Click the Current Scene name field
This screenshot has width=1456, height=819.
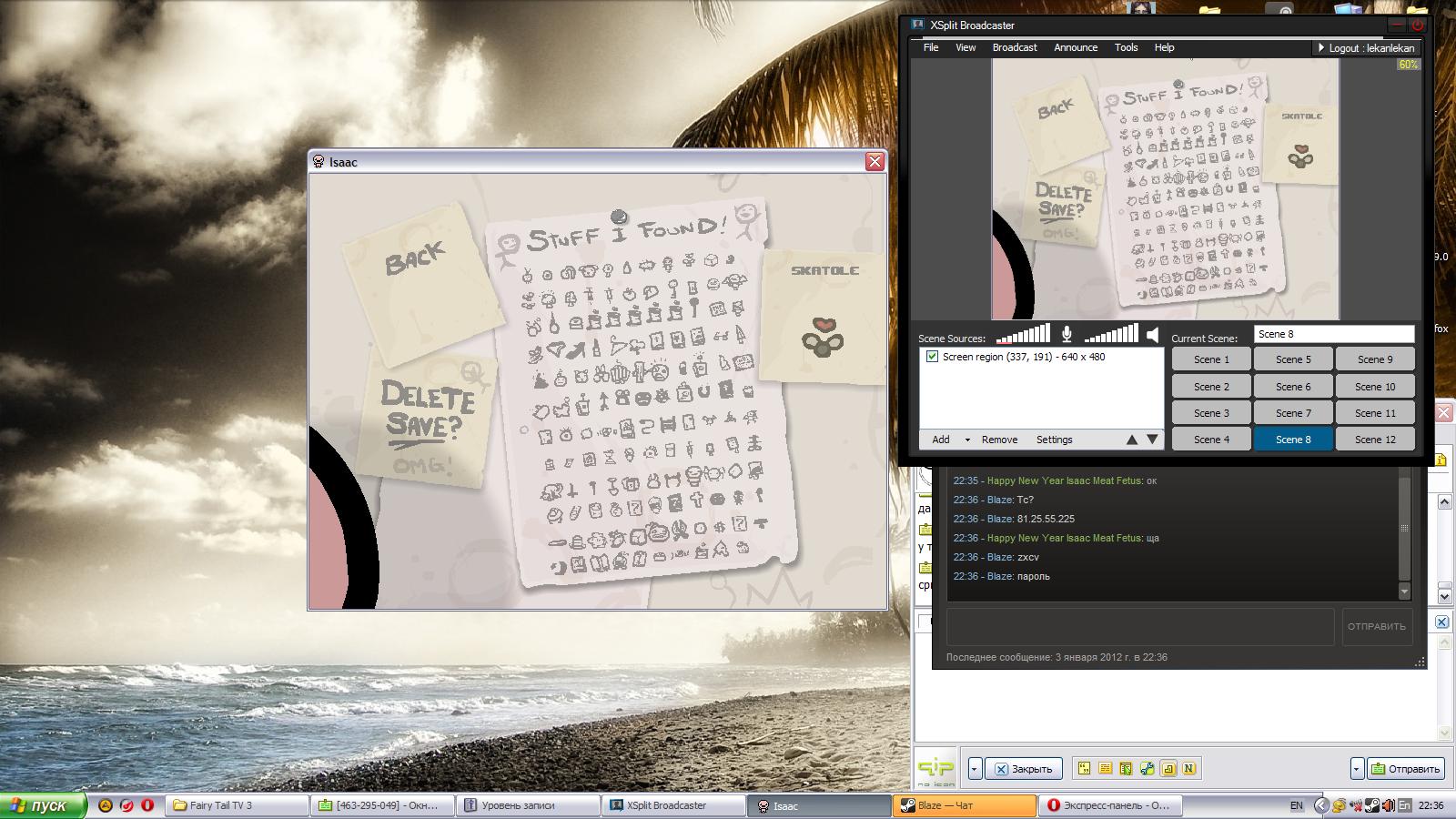[1334, 334]
